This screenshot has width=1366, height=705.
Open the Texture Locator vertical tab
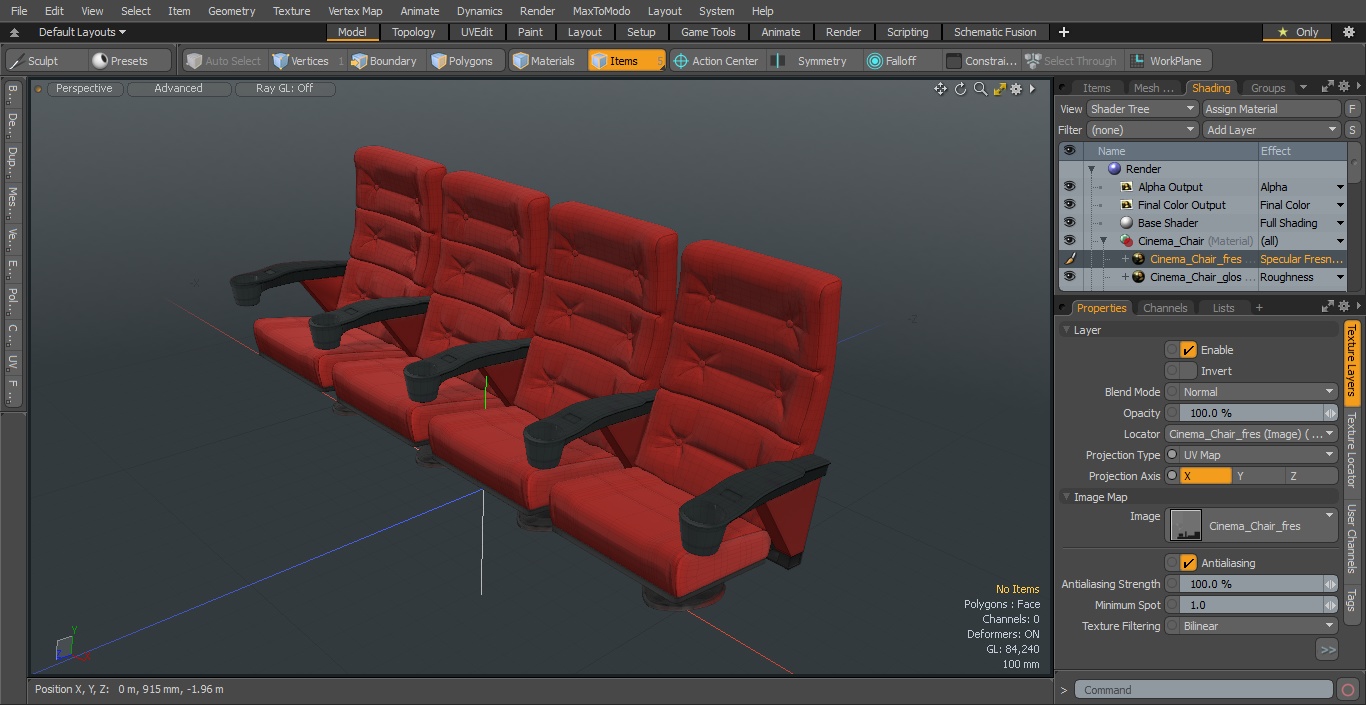click(x=1352, y=450)
